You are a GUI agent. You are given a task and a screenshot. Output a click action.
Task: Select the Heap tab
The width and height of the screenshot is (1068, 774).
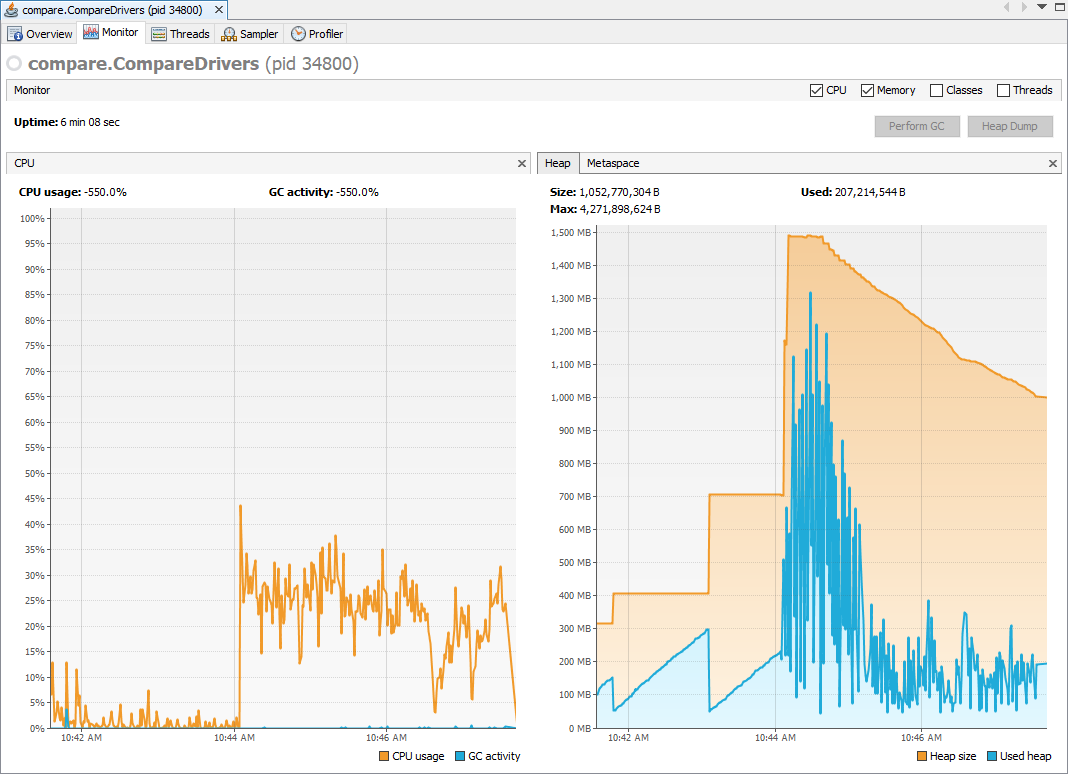(557, 163)
